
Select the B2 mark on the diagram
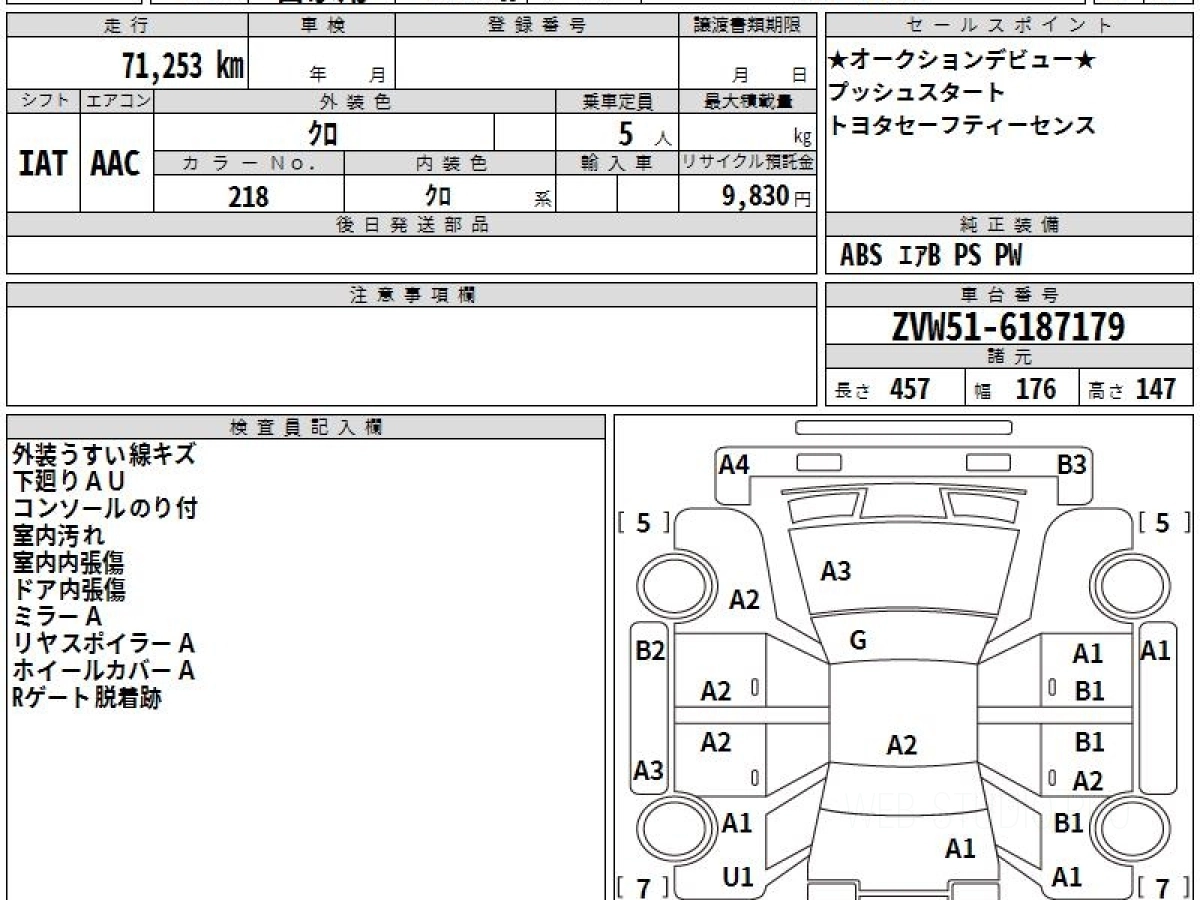point(650,651)
